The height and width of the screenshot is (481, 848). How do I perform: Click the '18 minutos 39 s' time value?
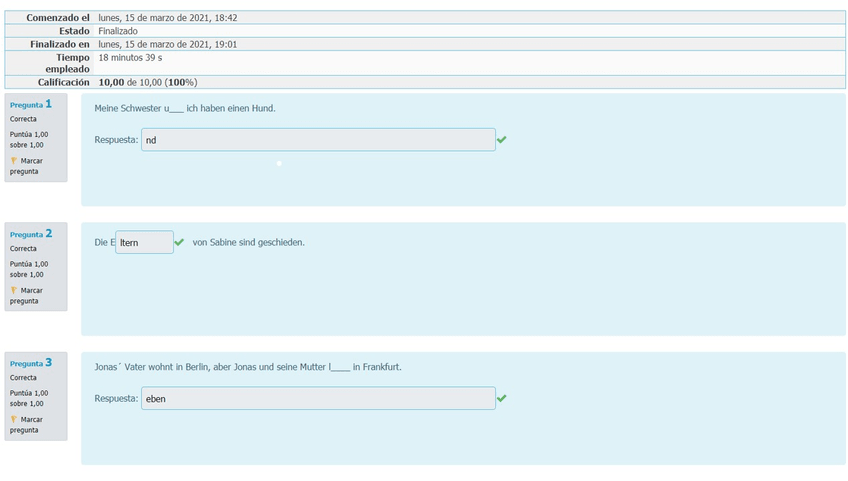coord(130,57)
